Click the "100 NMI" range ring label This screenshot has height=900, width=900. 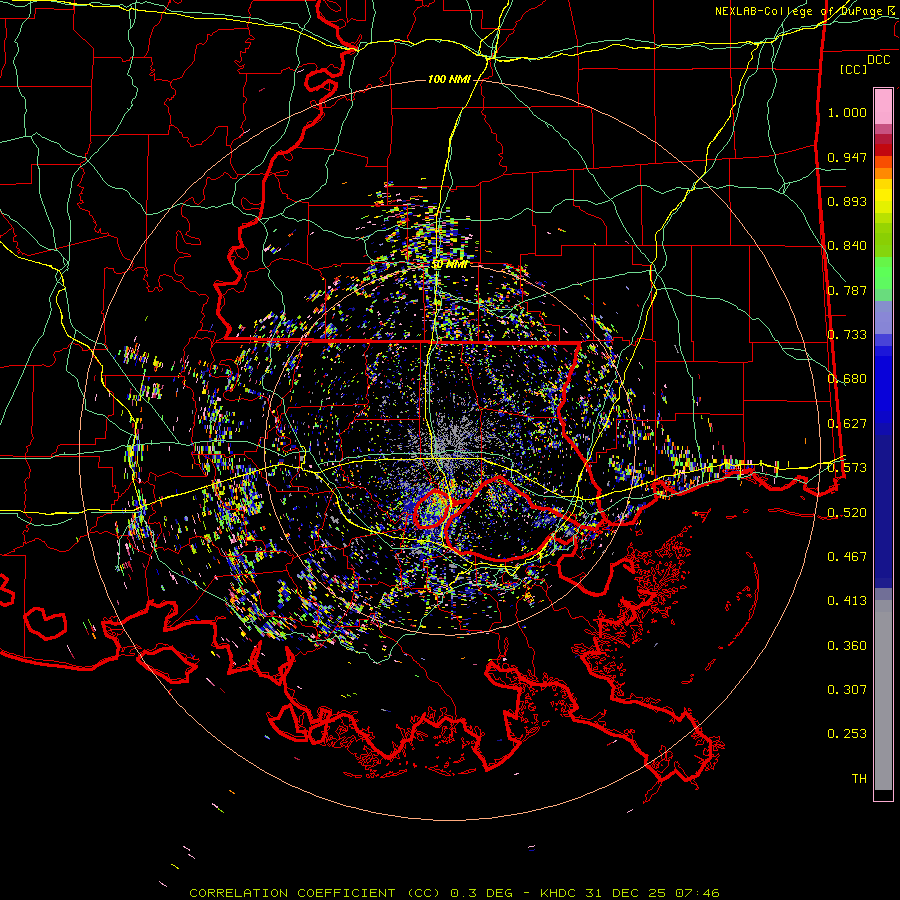coord(449,79)
